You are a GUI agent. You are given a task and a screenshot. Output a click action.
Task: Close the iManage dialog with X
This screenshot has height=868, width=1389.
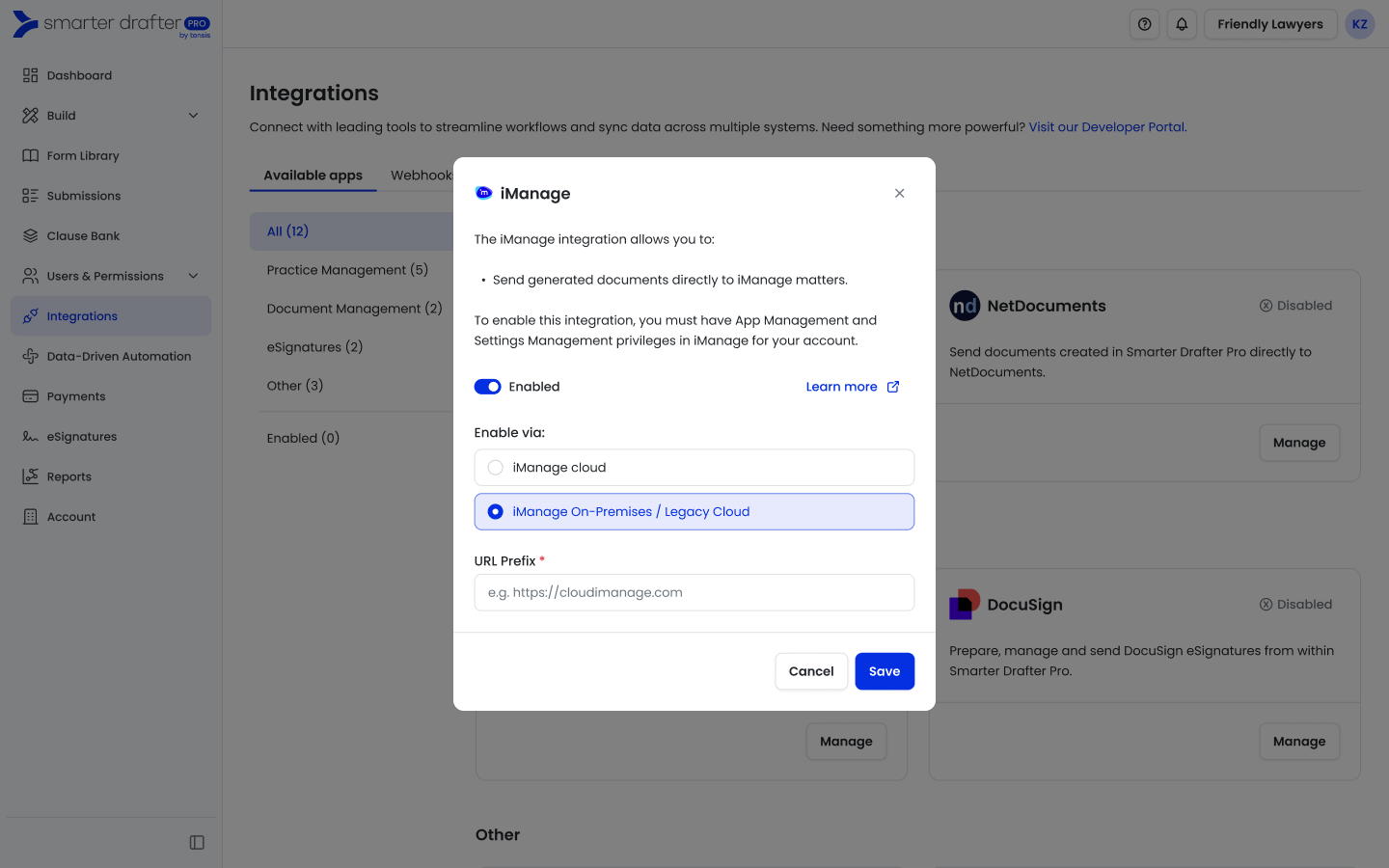[x=899, y=194]
